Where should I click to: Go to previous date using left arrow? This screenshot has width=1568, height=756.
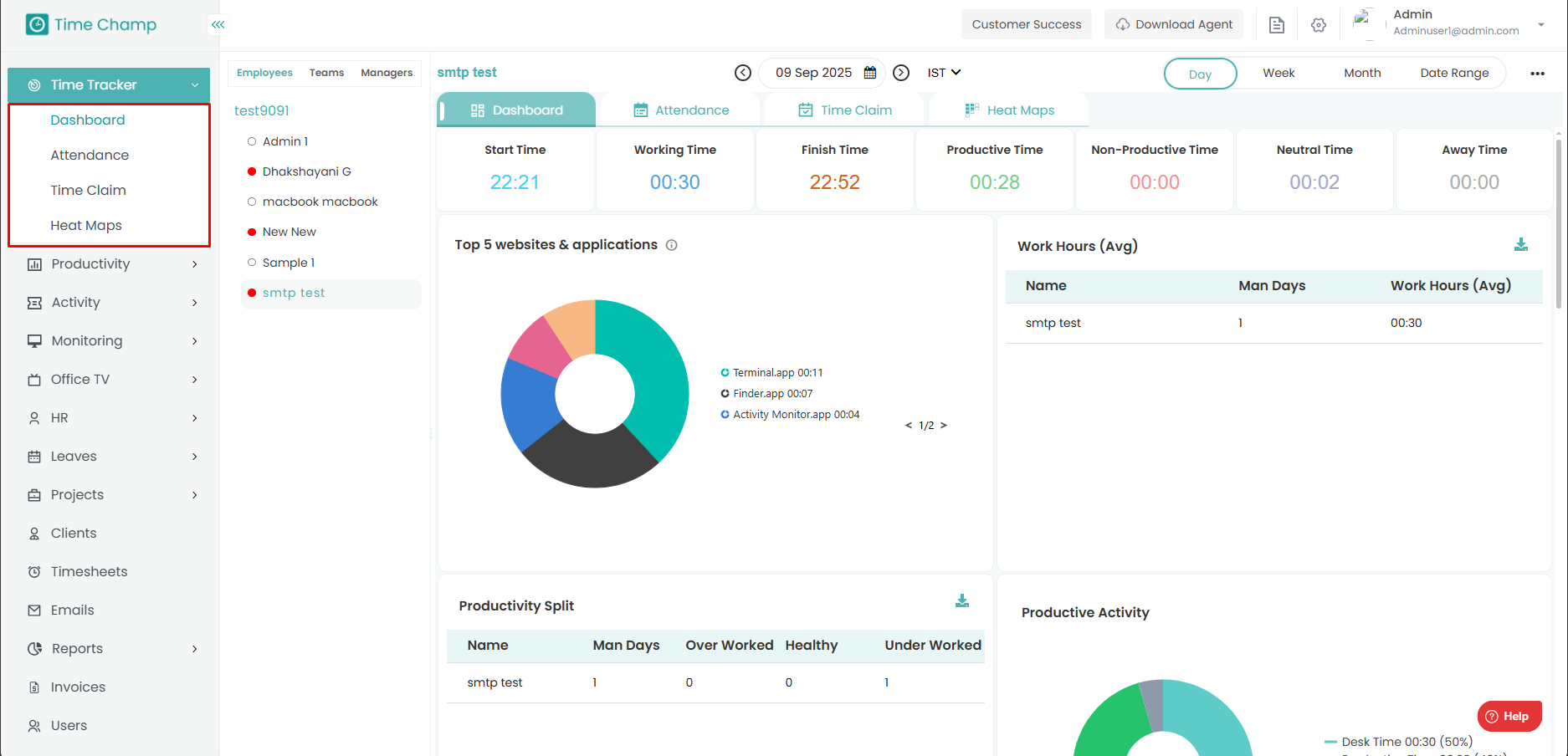742,73
